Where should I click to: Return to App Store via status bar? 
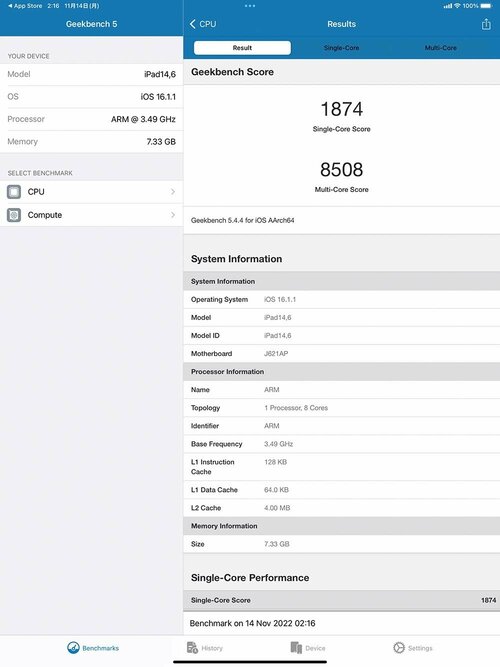coord(25,6)
